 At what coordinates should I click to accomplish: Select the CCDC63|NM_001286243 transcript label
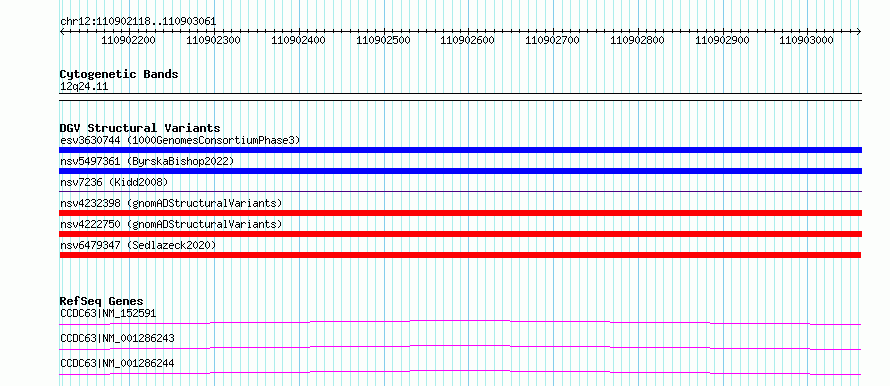pyautogui.click(x=117, y=338)
